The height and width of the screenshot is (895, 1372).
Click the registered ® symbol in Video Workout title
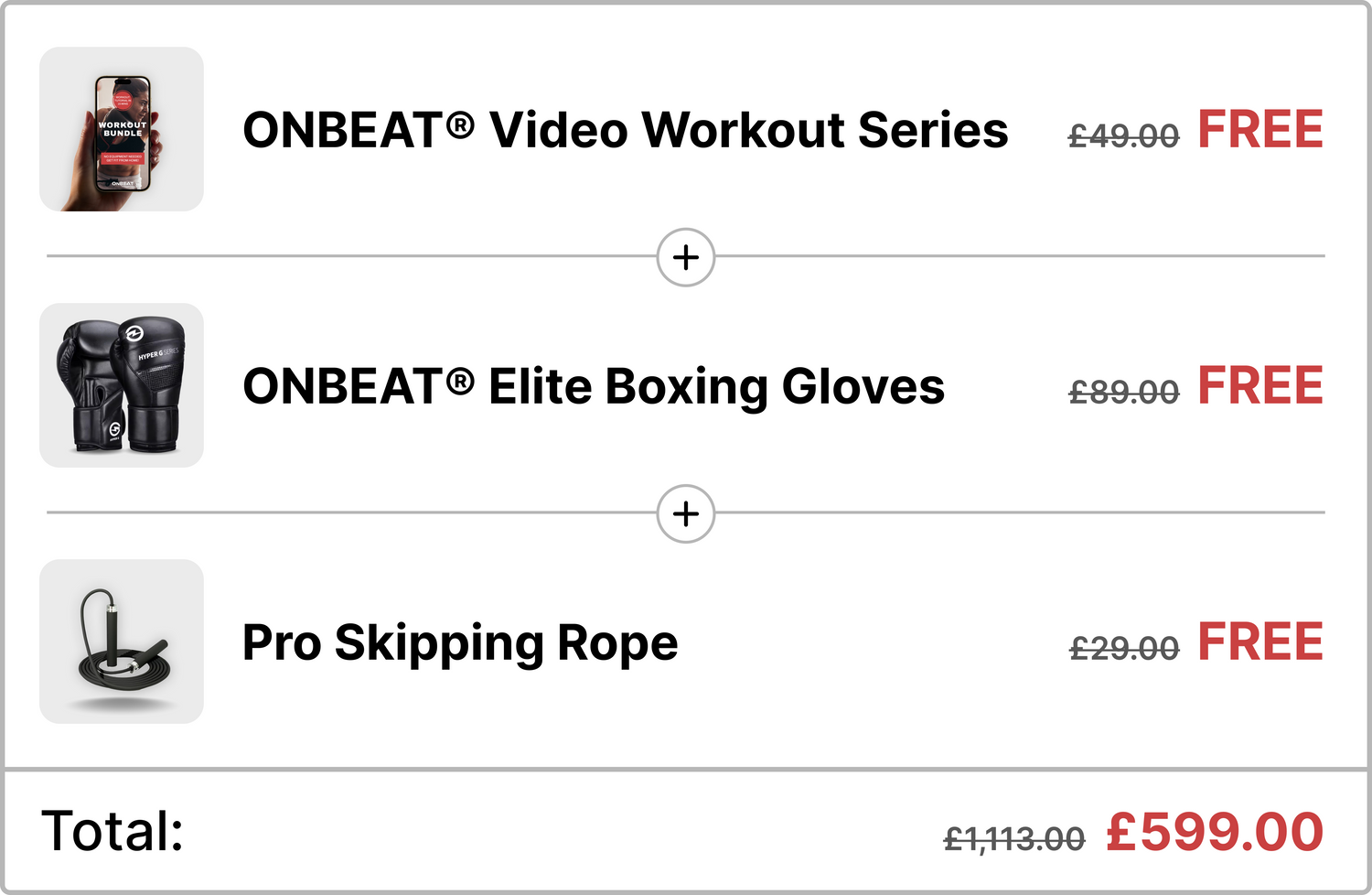(x=460, y=124)
